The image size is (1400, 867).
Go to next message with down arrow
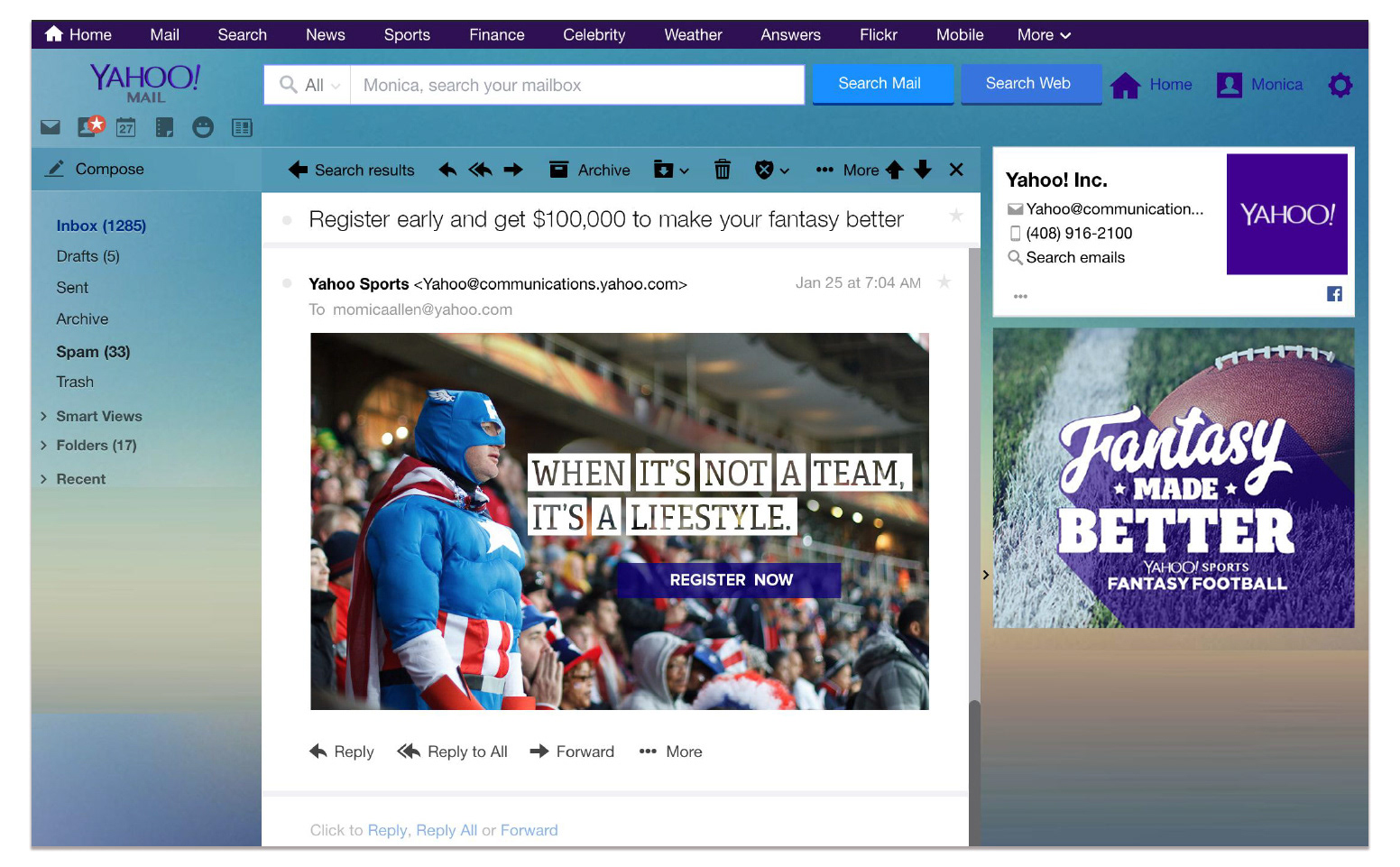pos(923,170)
